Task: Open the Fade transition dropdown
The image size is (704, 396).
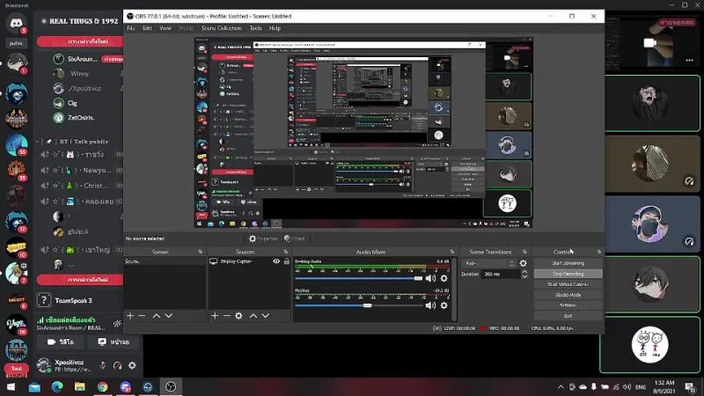Action: point(489,263)
